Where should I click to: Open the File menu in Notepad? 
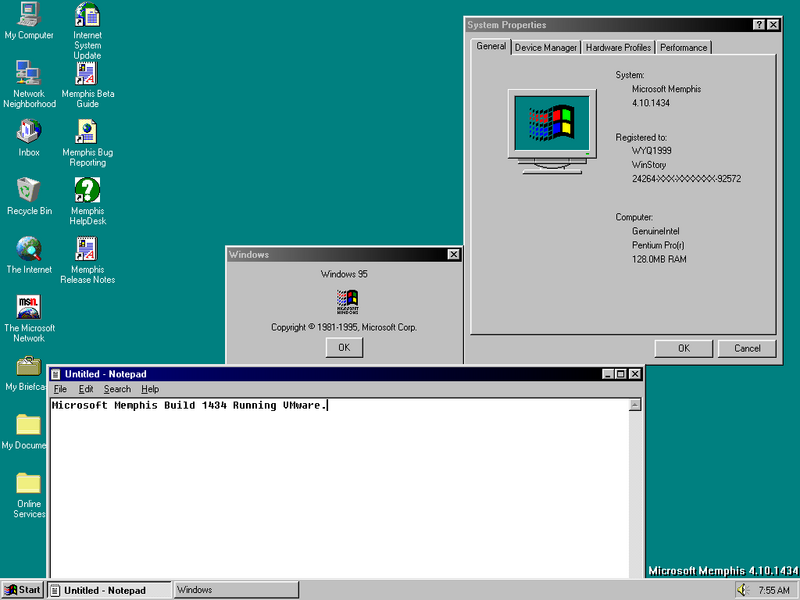coord(60,389)
